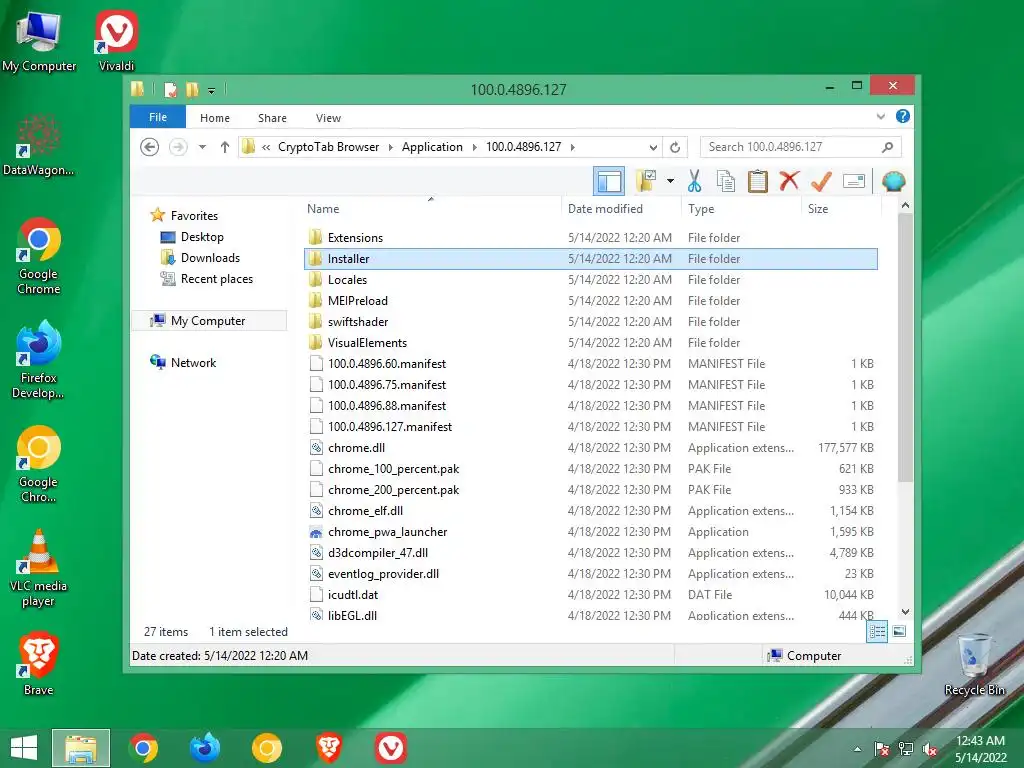
Task: Open the recent locations dropdown
Action: click(202, 147)
